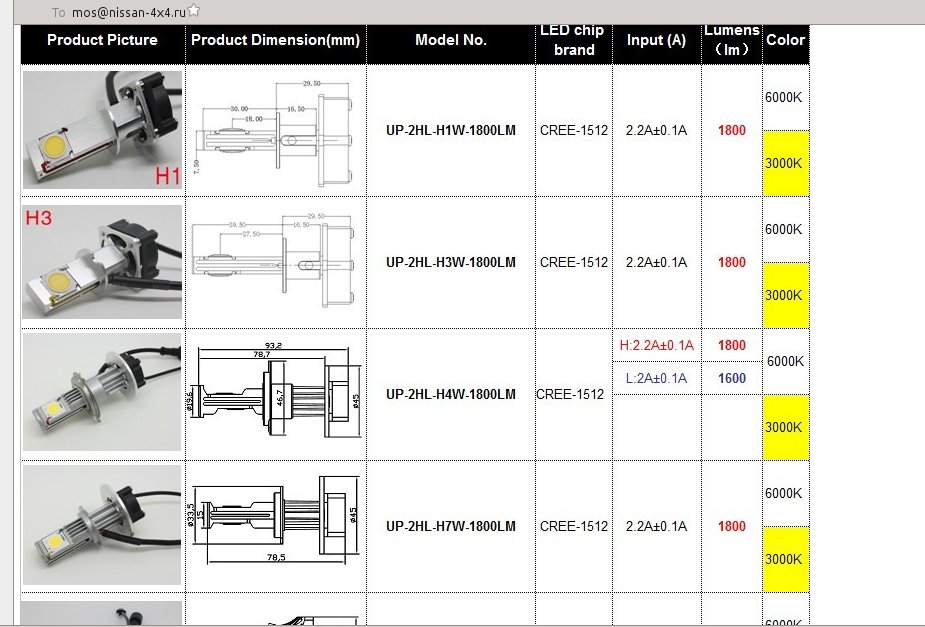Click the star icon next to the recipient address
Screen dimensions: 925x627
click(193, 10)
